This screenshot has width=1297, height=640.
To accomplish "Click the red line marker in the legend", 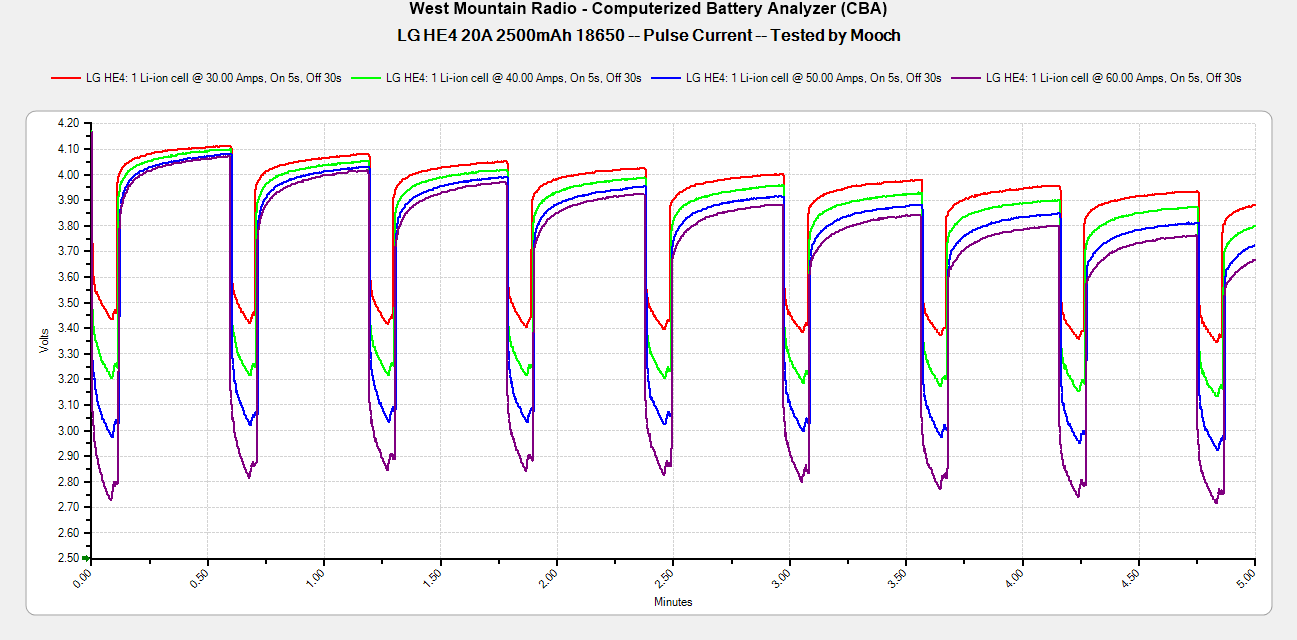I will pos(65,77).
